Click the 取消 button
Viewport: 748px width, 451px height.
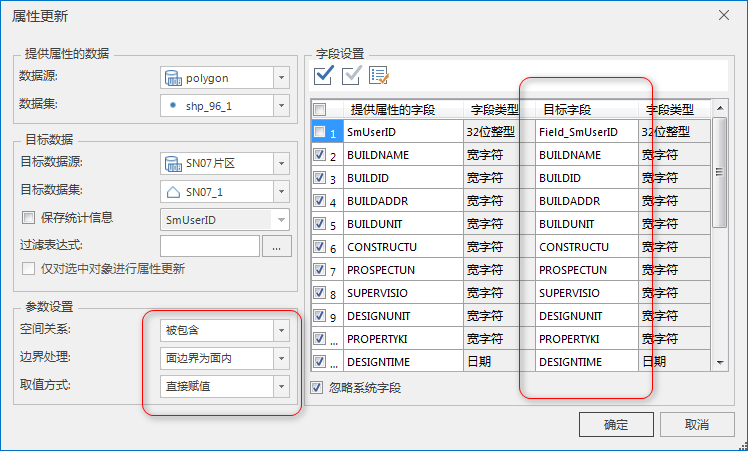697,424
